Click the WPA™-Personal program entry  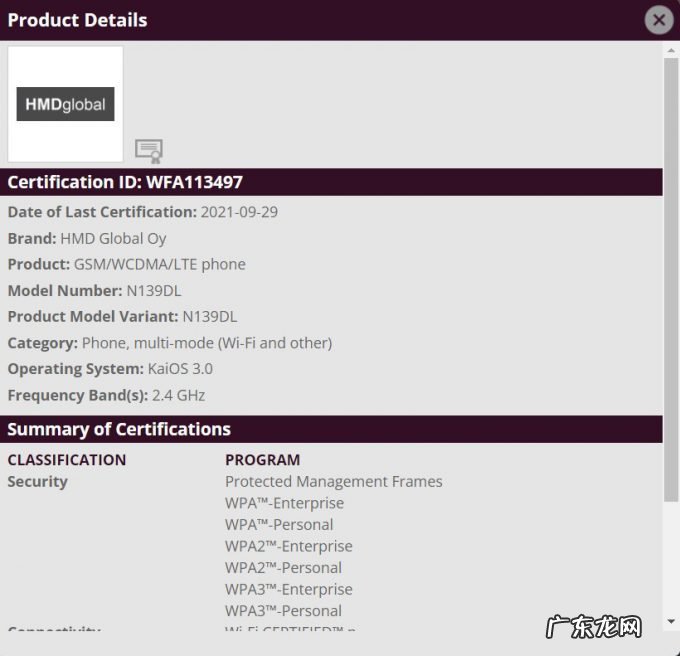tap(279, 525)
